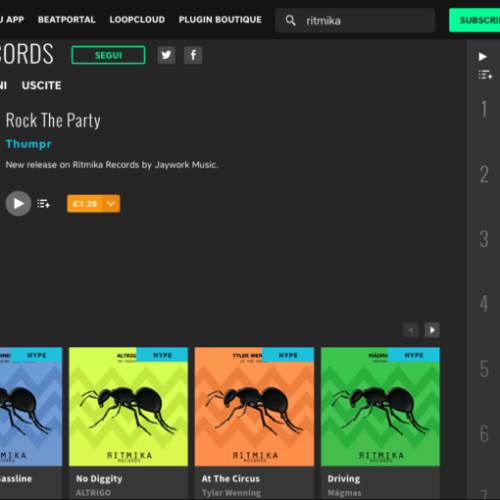Open the Beatportal menu link
This screenshot has height=500, width=500.
coord(67,20)
